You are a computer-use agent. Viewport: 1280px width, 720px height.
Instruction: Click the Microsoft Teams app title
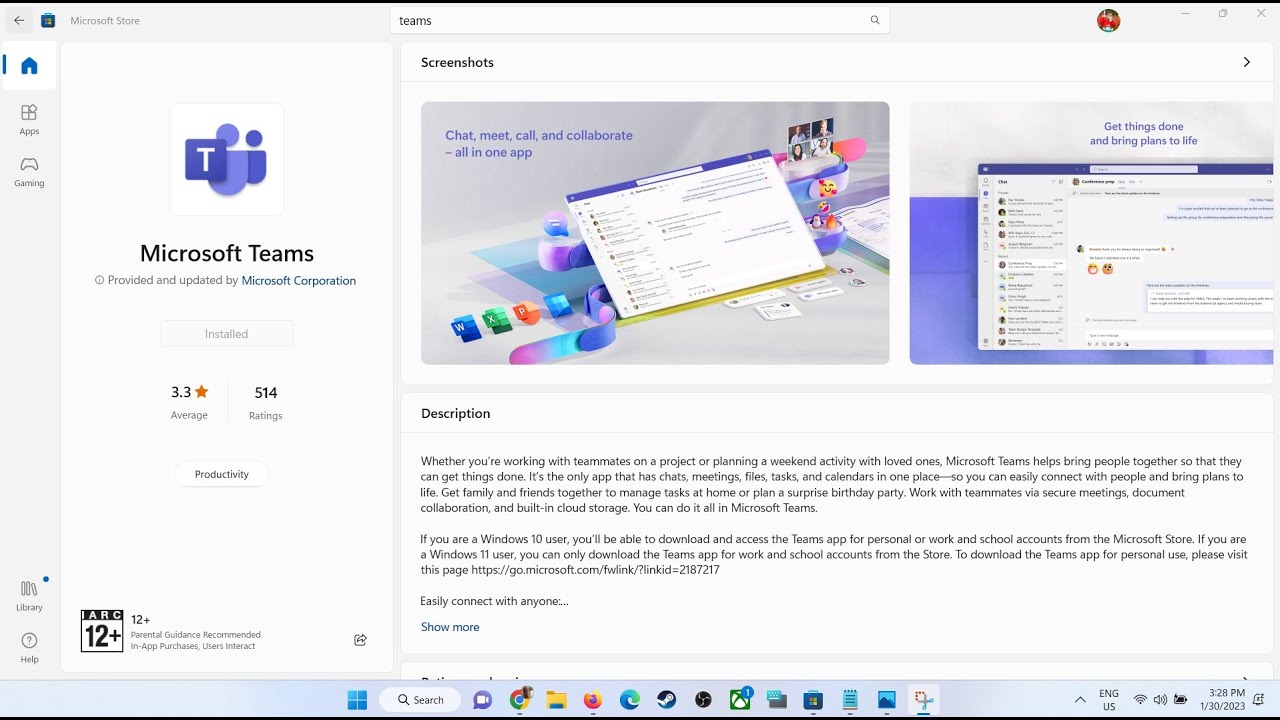[227, 253]
